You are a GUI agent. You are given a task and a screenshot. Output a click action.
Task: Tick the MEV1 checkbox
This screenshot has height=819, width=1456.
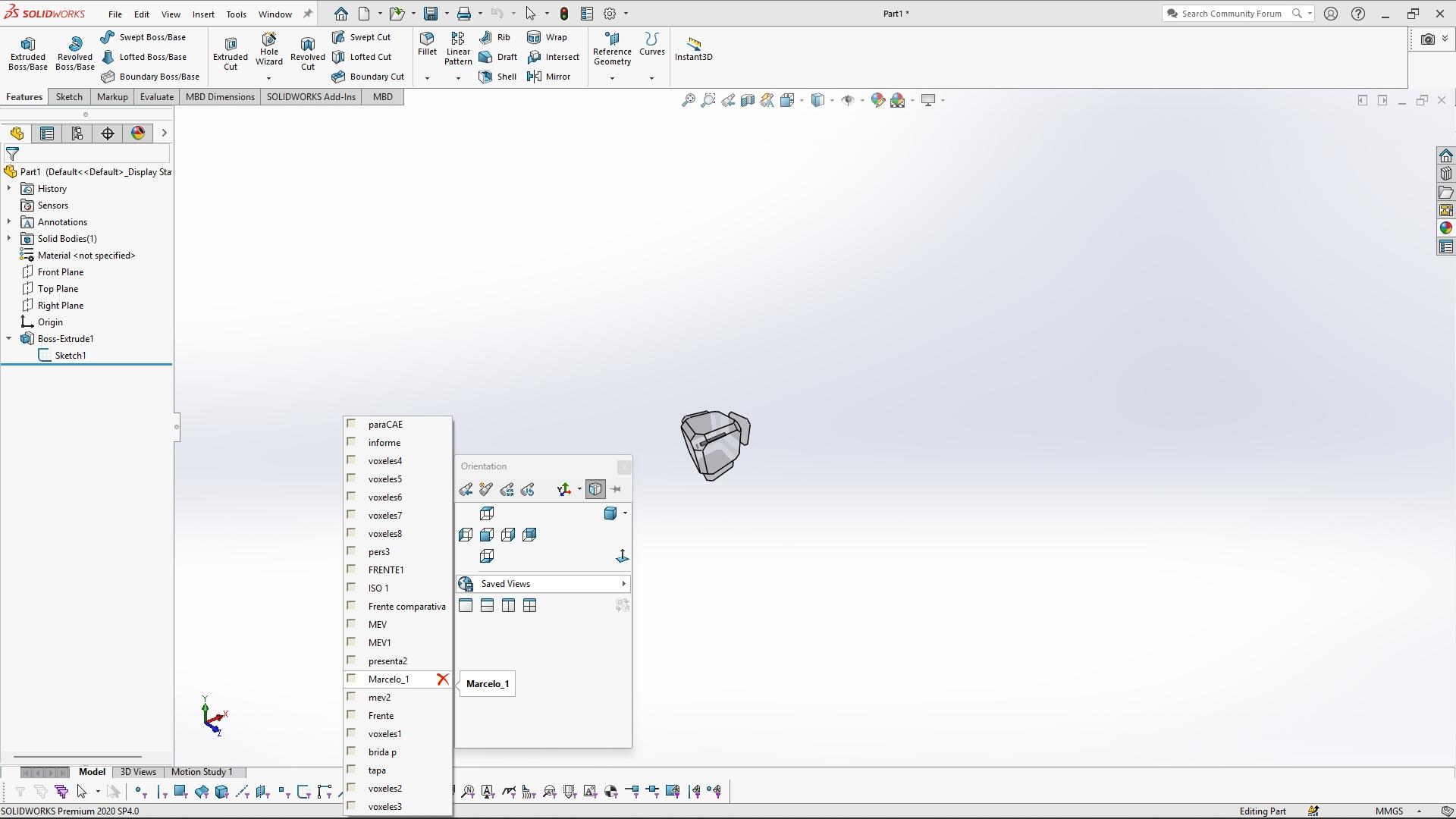[352, 642]
